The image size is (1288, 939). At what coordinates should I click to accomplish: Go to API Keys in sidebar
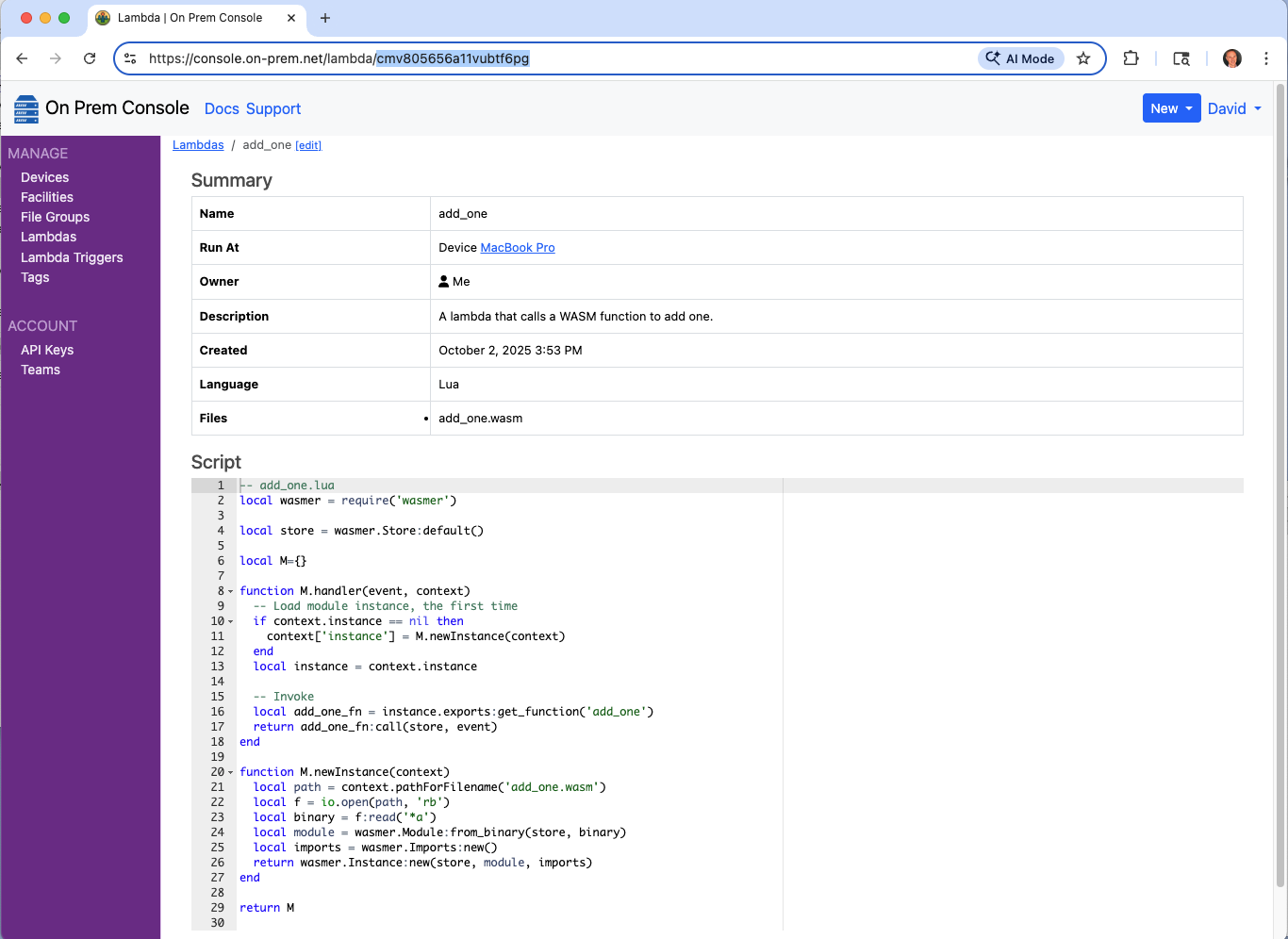click(47, 350)
